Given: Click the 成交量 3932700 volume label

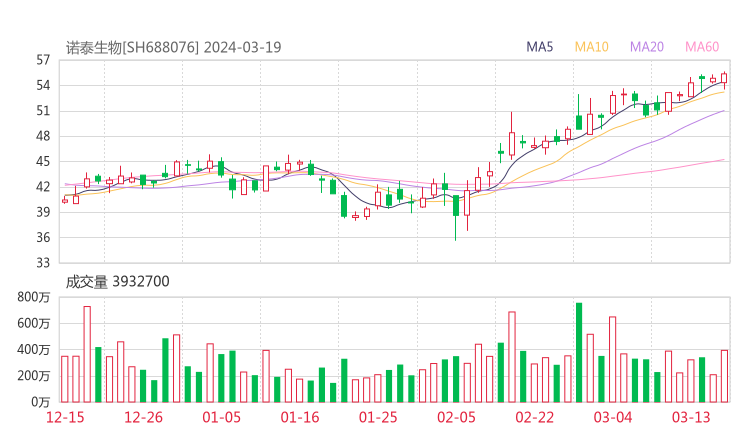Looking at the screenshot, I should tap(117, 281).
